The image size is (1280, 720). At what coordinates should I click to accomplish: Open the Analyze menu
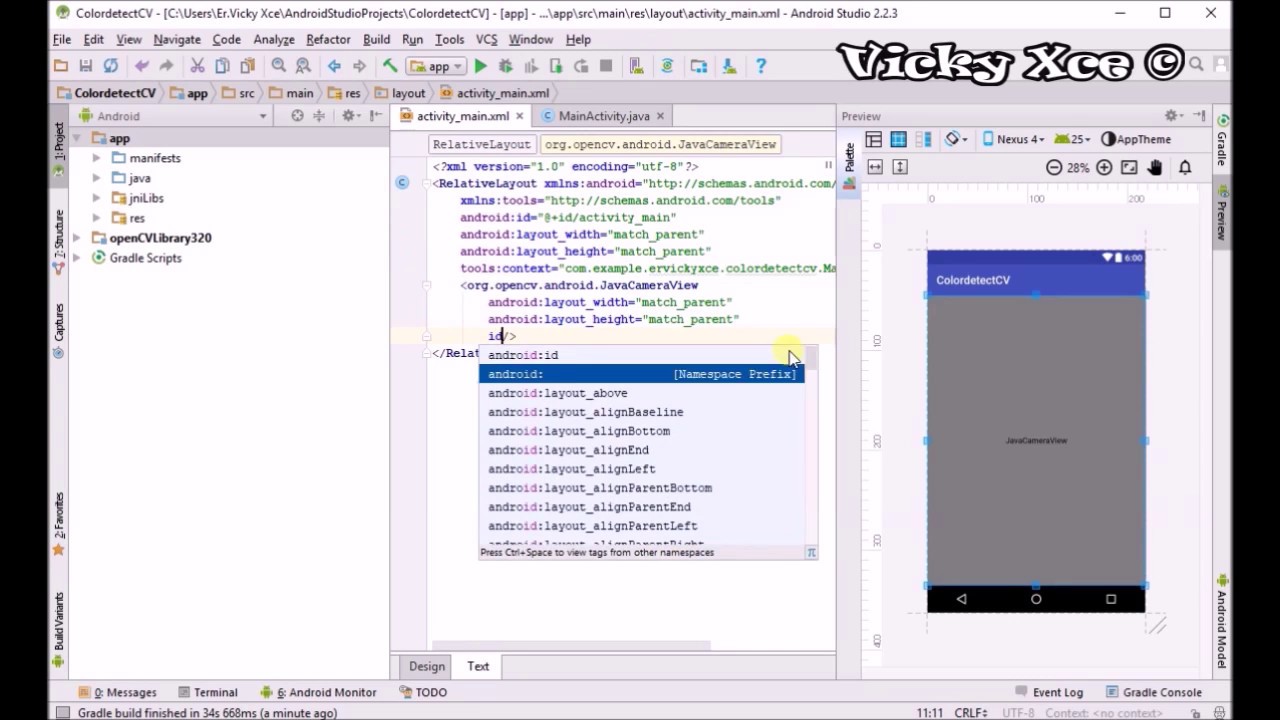point(273,39)
